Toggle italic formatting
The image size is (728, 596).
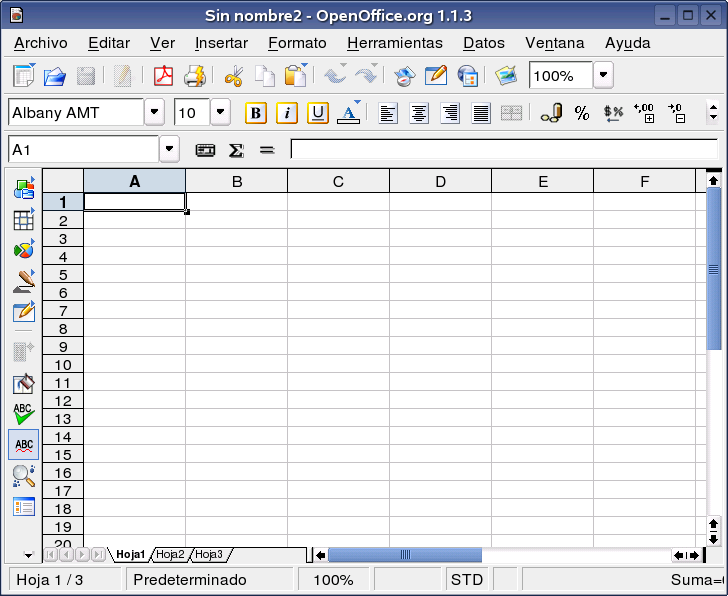tap(287, 113)
